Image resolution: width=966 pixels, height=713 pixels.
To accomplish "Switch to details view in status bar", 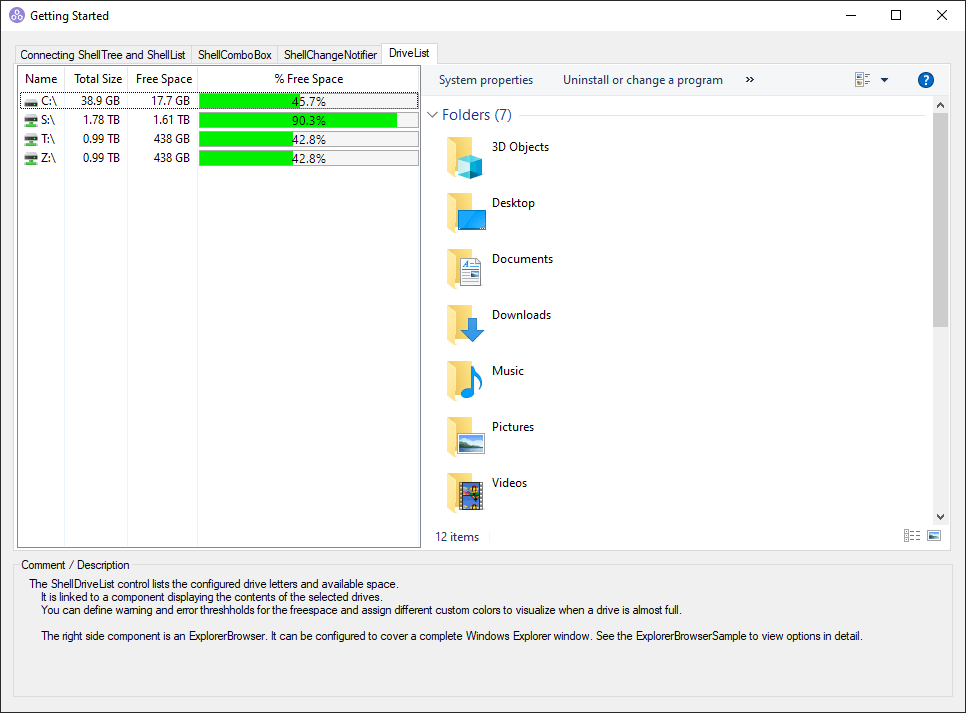I will tap(912, 536).
